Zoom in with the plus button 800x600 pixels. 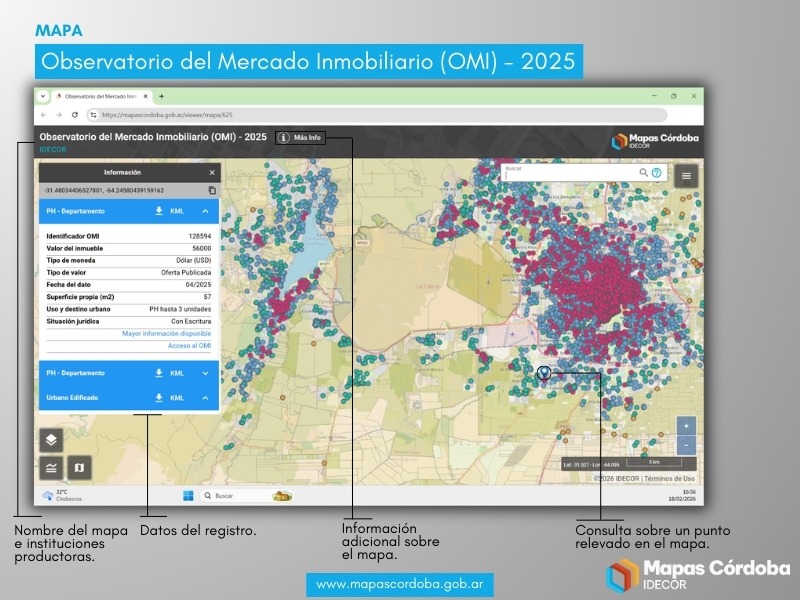(x=686, y=426)
